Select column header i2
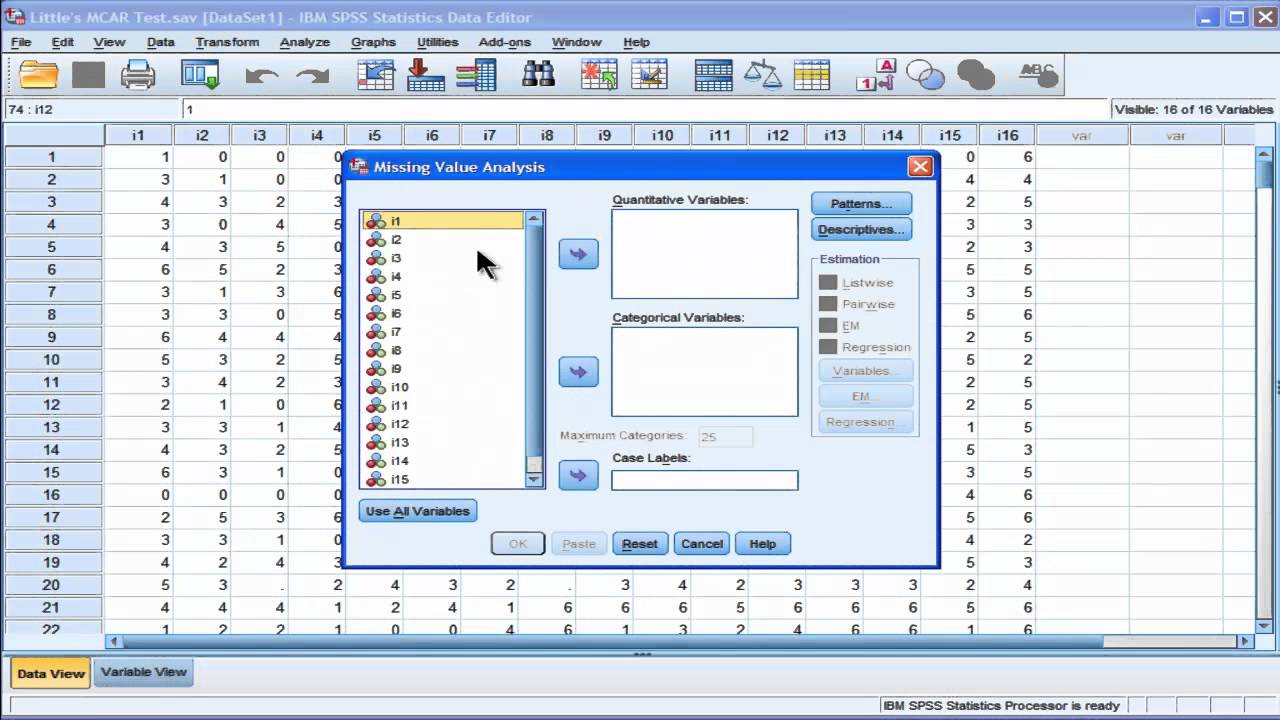This screenshot has width=1280, height=720. pos(202,135)
